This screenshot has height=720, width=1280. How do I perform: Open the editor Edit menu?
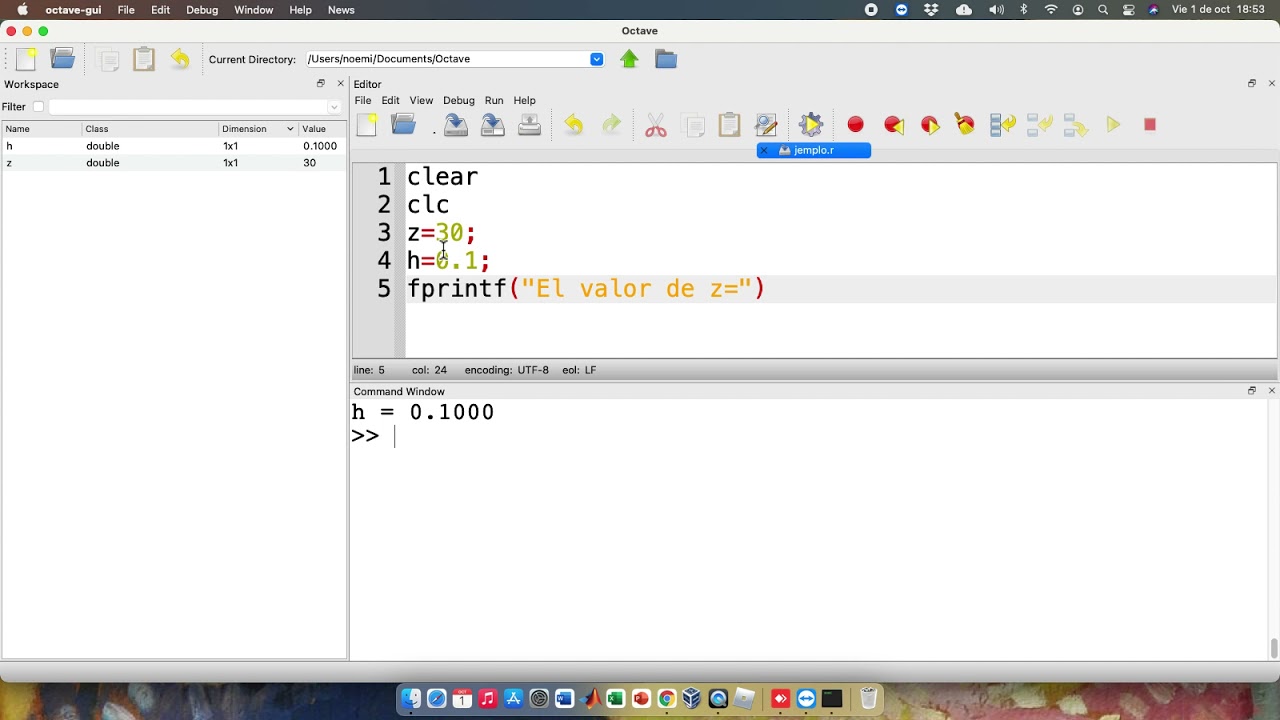coord(390,100)
